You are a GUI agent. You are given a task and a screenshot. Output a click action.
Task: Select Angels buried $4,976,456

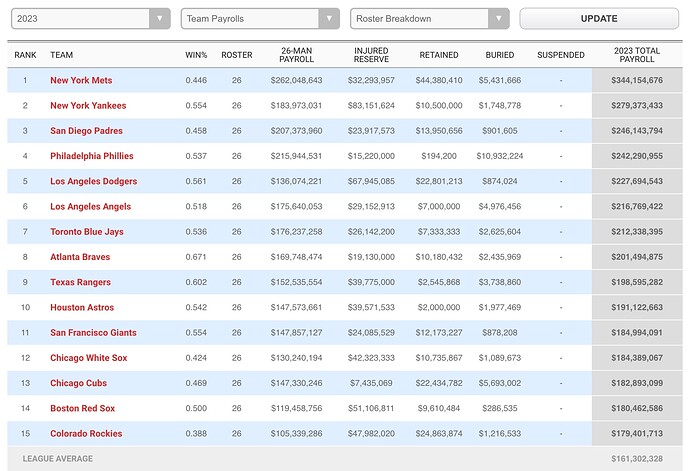(499, 206)
